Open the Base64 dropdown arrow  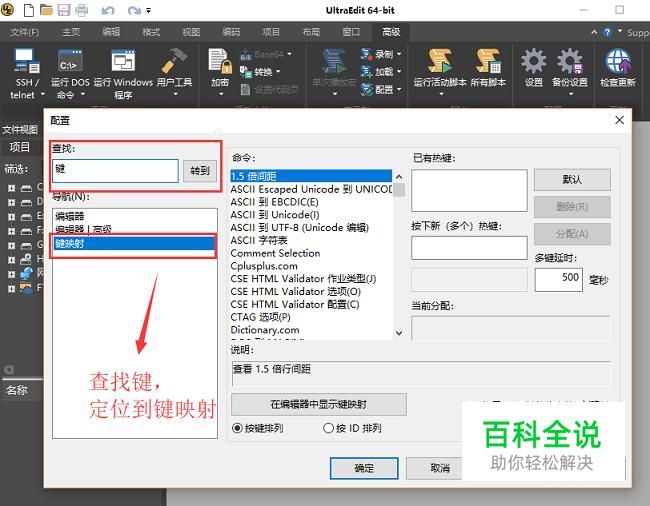289,54
